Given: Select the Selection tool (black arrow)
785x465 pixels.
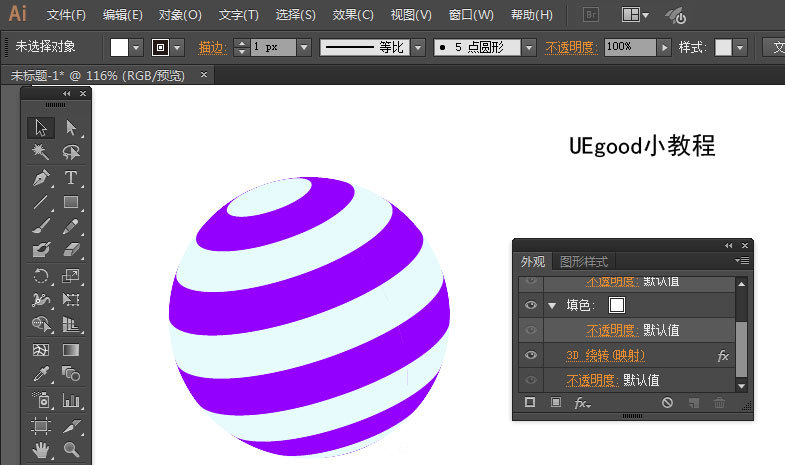Looking at the screenshot, I should click(41, 128).
